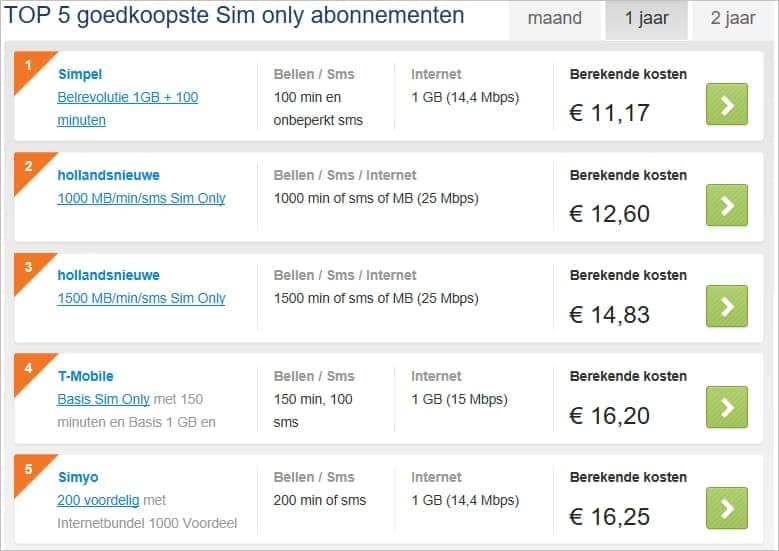This screenshot has width=779, height=551.
Task: Open the green arrow for the €12,60 plan
Action: [727, 205]
